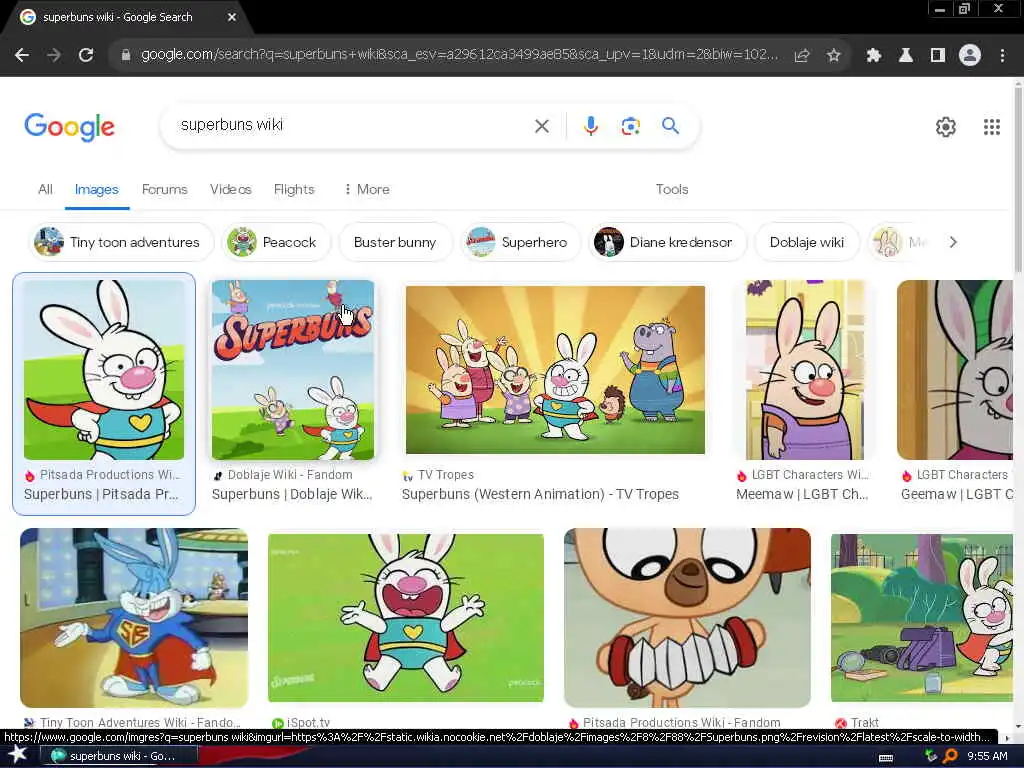Submit search with magnifier icon
Viewport: 1024px width, 768px height.
(x=670, y=125)
